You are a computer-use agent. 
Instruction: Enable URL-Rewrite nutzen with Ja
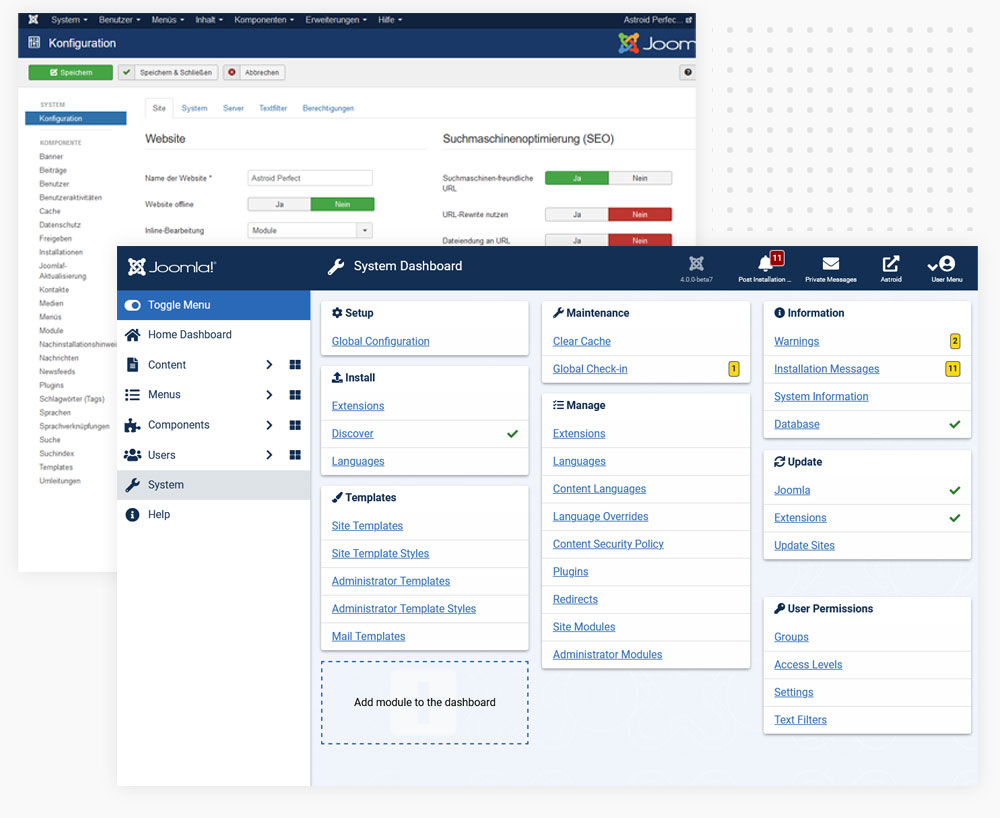[577, 214]
